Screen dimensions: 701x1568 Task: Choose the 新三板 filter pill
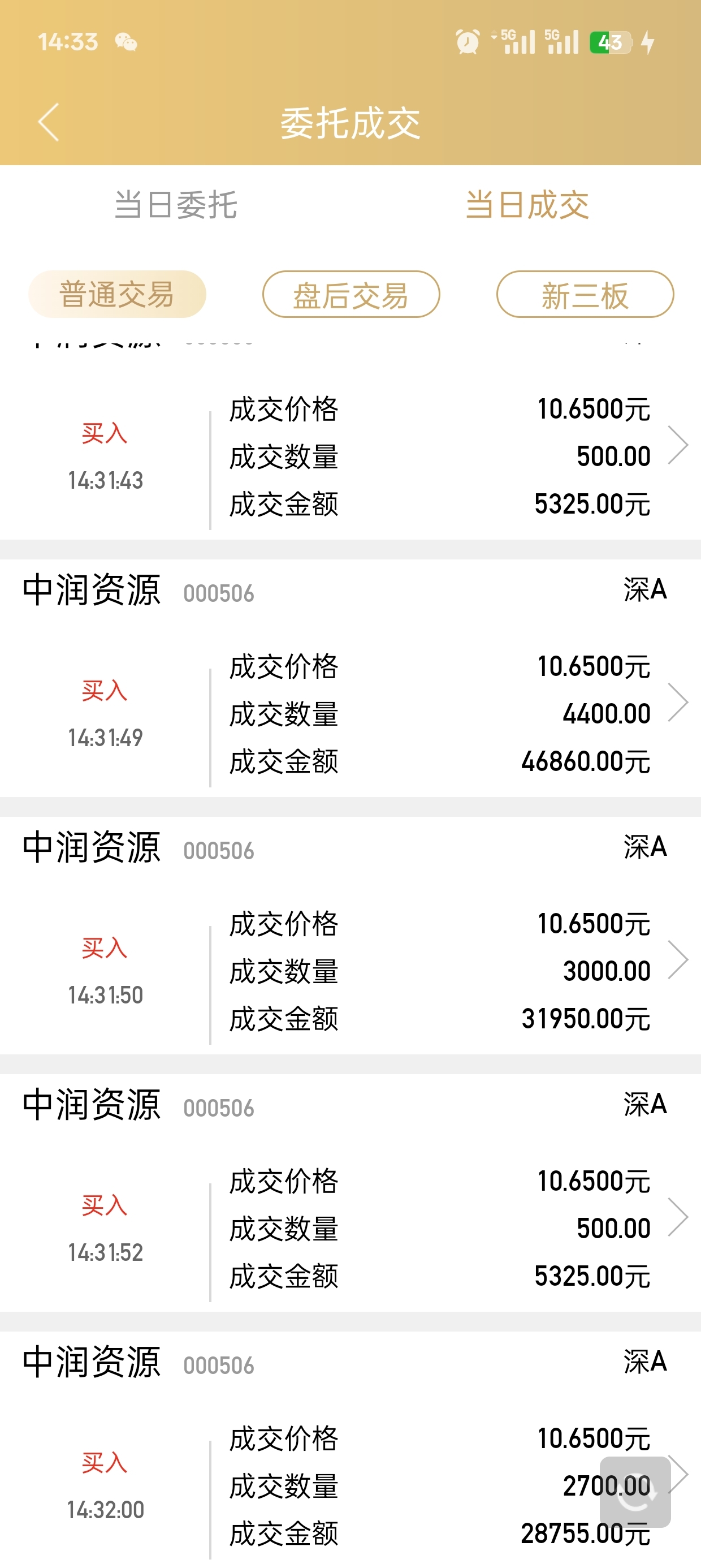[585, 294]
